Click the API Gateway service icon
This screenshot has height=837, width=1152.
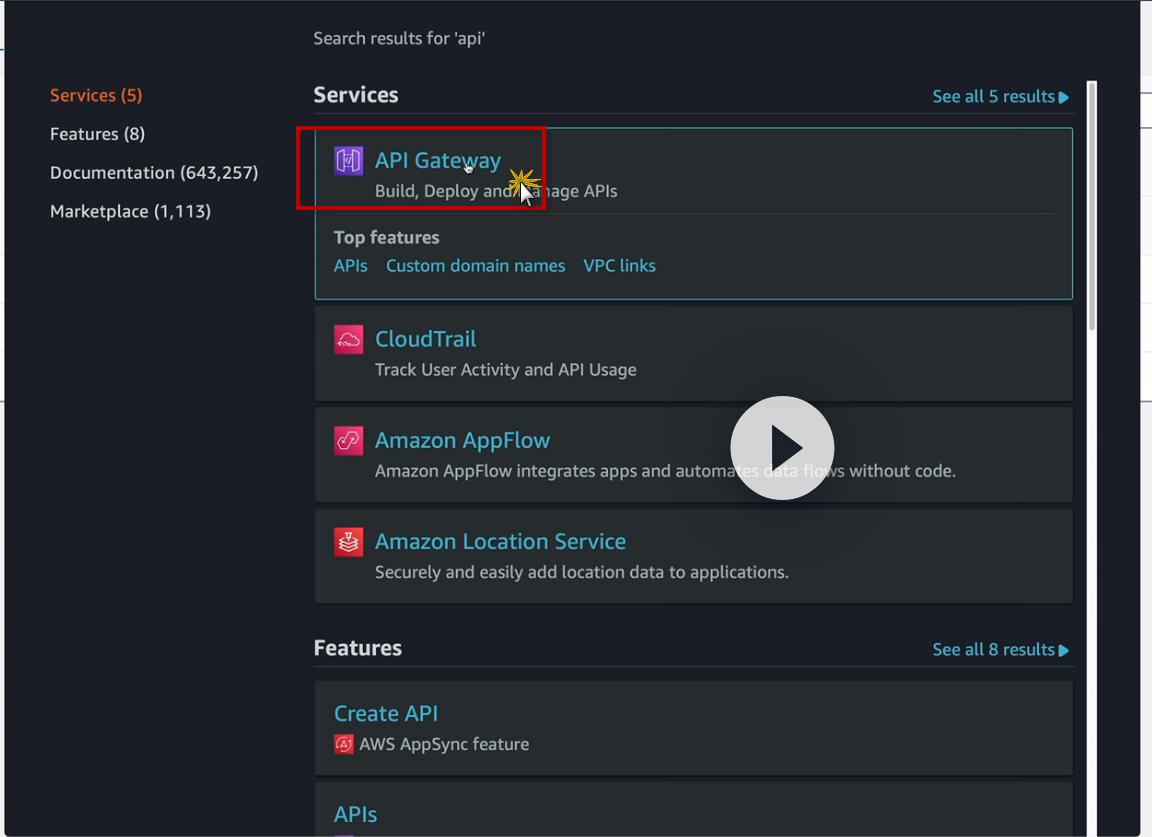(x=348, y=160)
